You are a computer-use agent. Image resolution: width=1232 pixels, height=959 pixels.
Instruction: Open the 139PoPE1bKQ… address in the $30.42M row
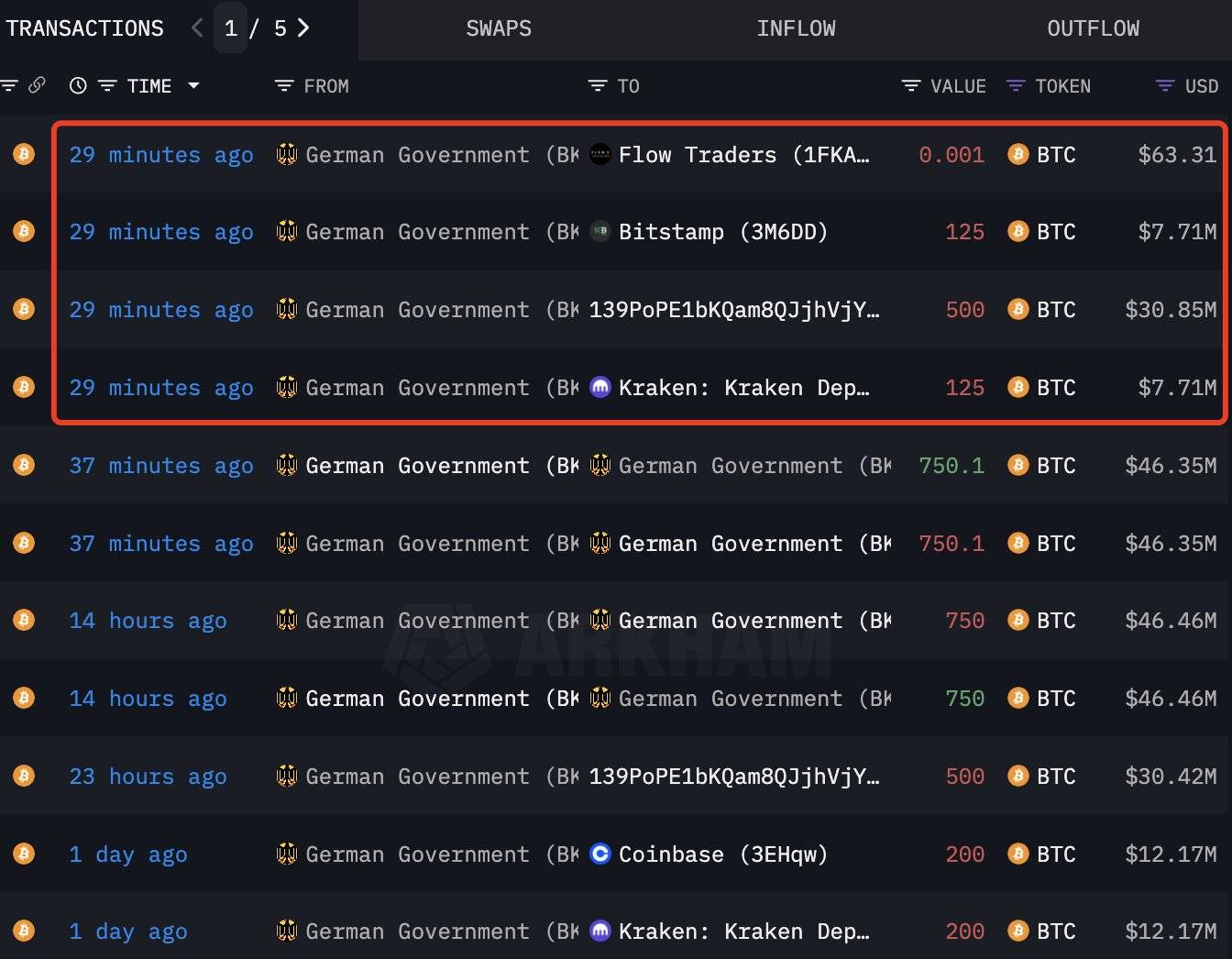click(x=734, y=776)
